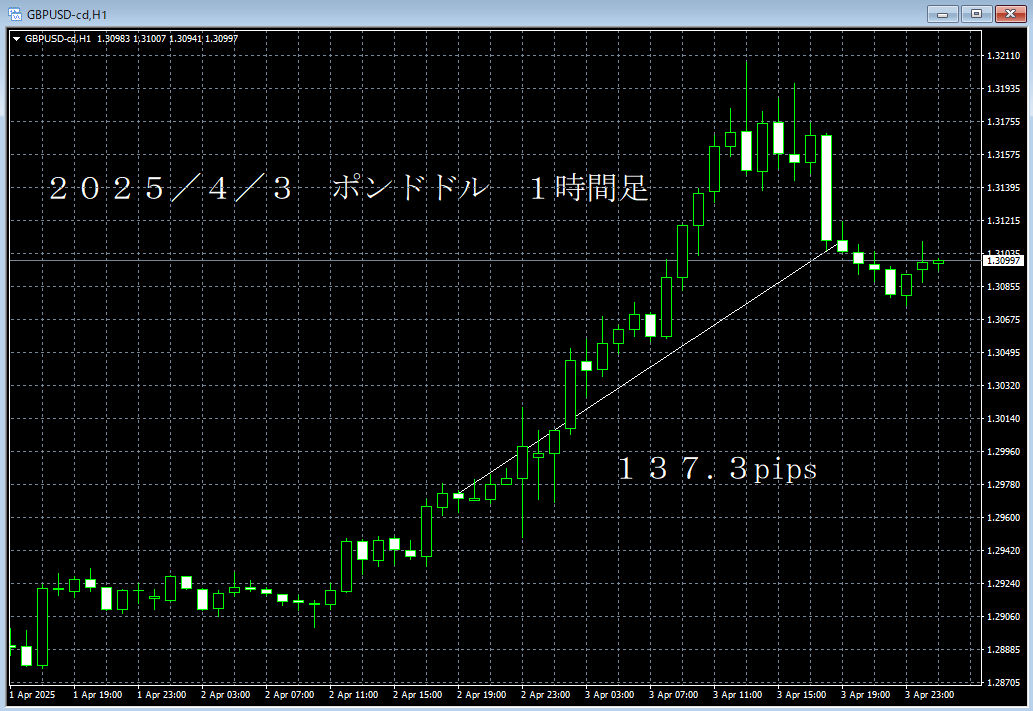The image size is (1033, 711).
Task: Click the current price tag 1.30997
Action: pos(1003,261)
